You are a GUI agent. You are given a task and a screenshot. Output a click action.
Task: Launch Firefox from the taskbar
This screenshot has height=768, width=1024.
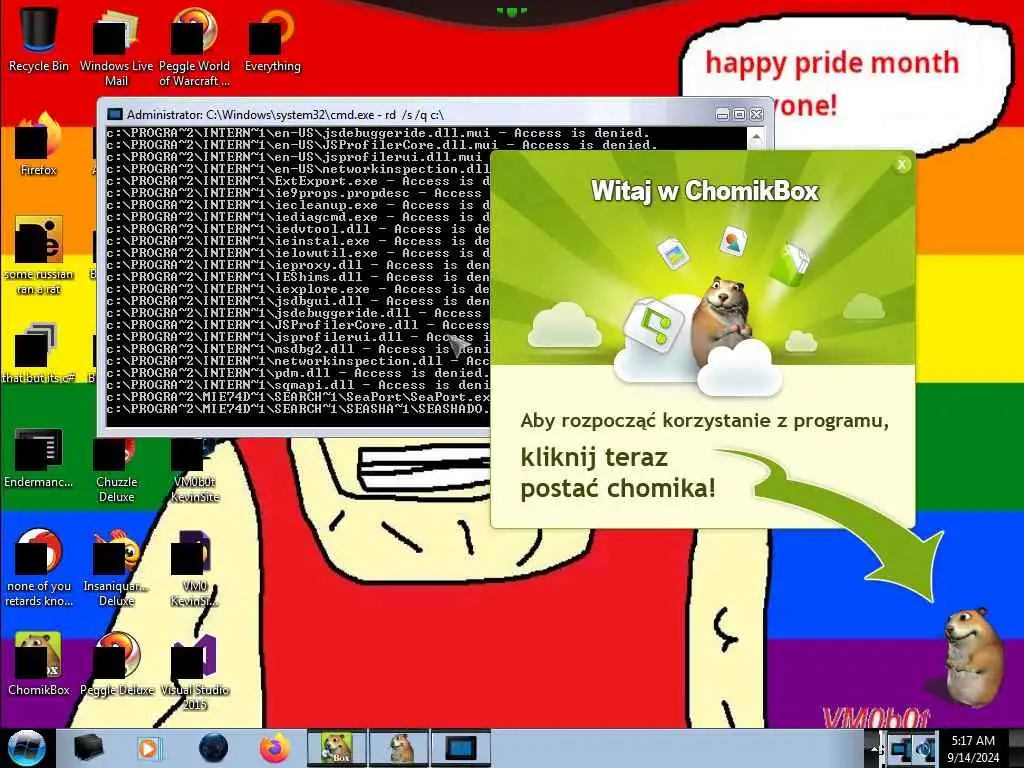click(x=274, y=748)
